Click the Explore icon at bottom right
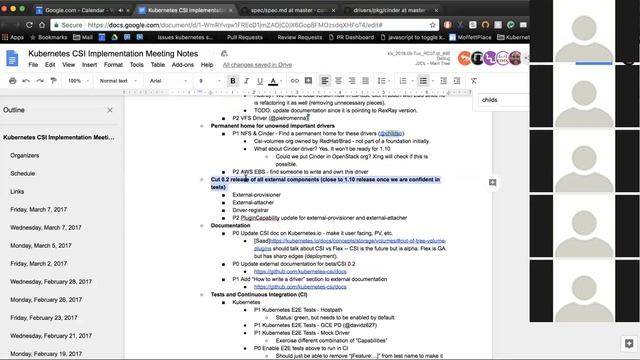Viewport: 640px width, 360px height. pyautogui.click(x=629, y=344)
